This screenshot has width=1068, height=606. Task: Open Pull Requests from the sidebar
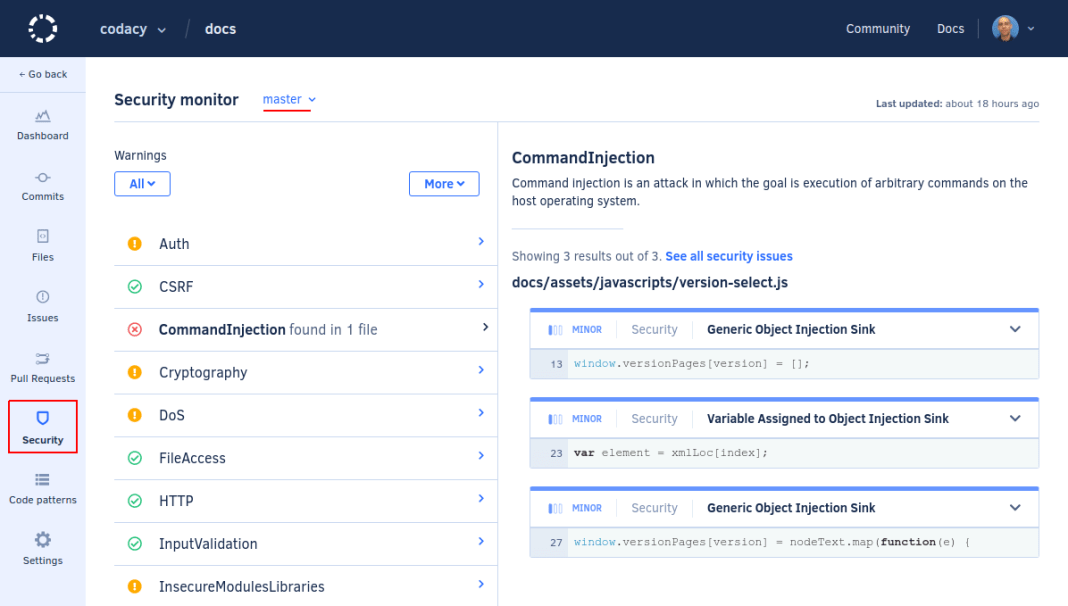42,367
